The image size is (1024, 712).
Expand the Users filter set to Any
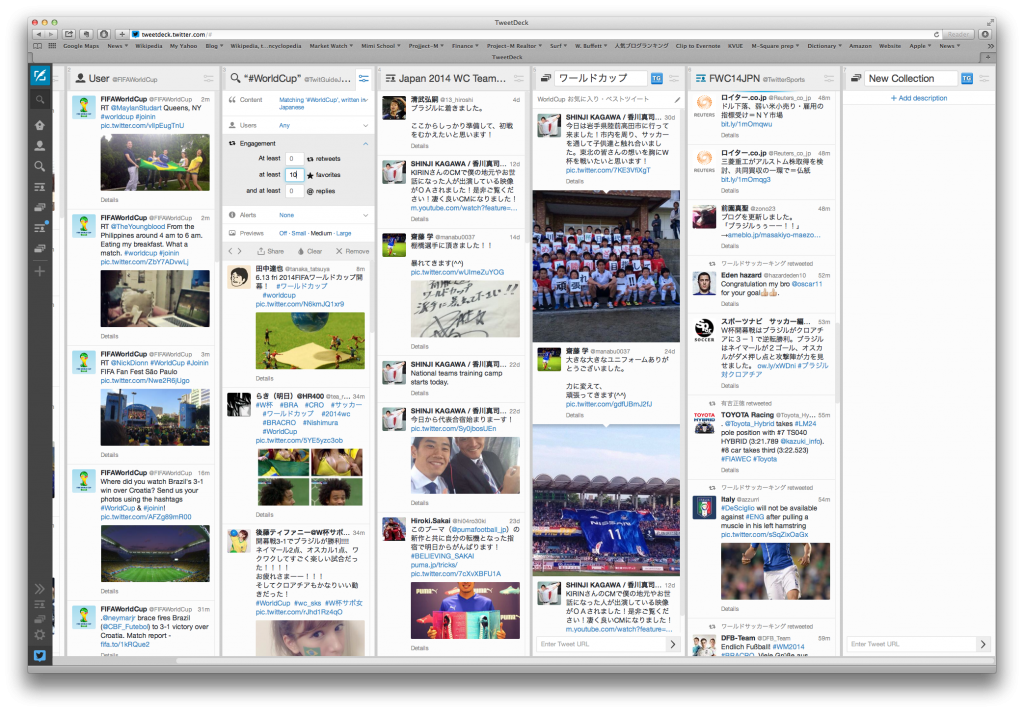click(298, 125)
